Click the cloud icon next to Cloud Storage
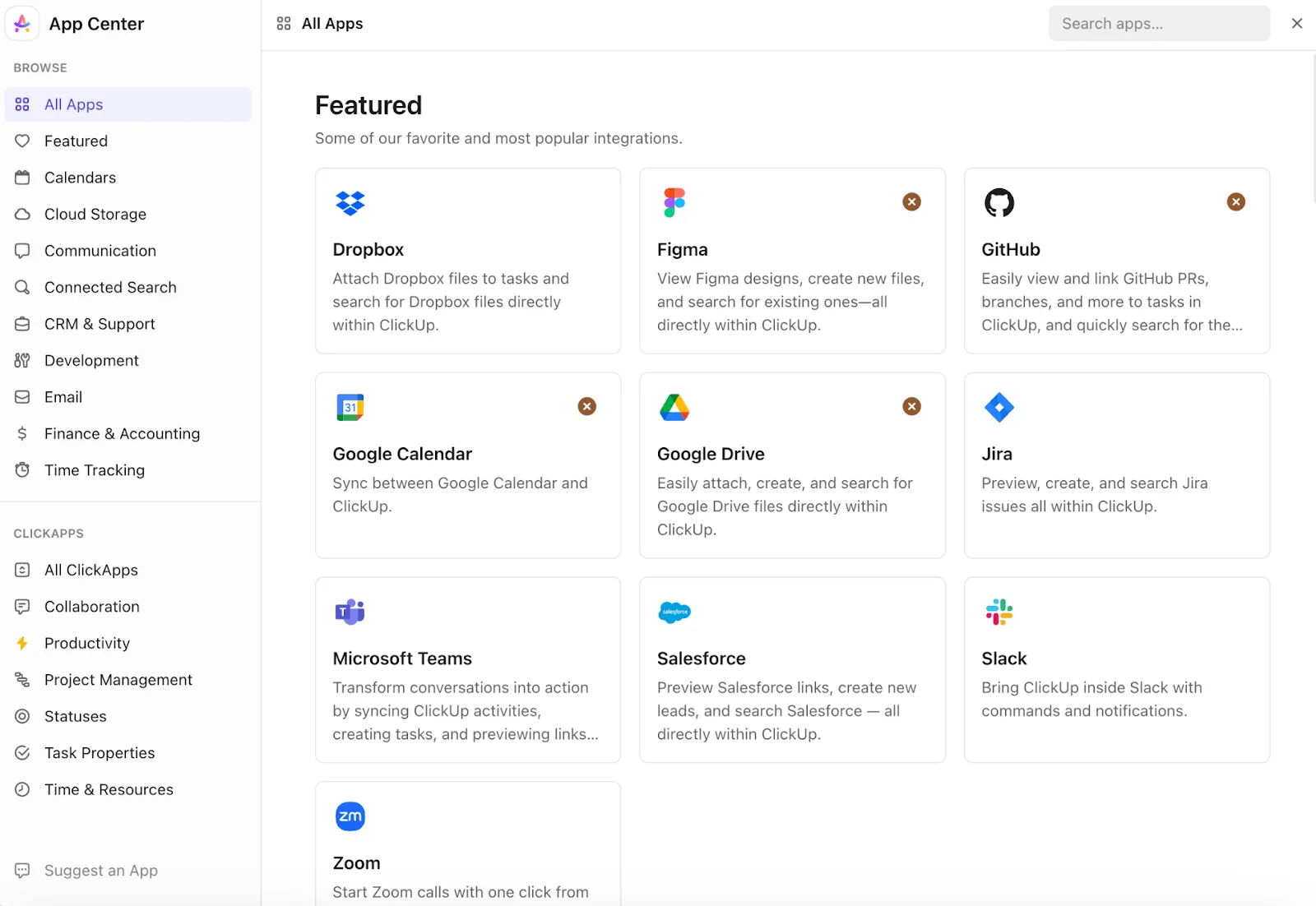 [22, 215]
